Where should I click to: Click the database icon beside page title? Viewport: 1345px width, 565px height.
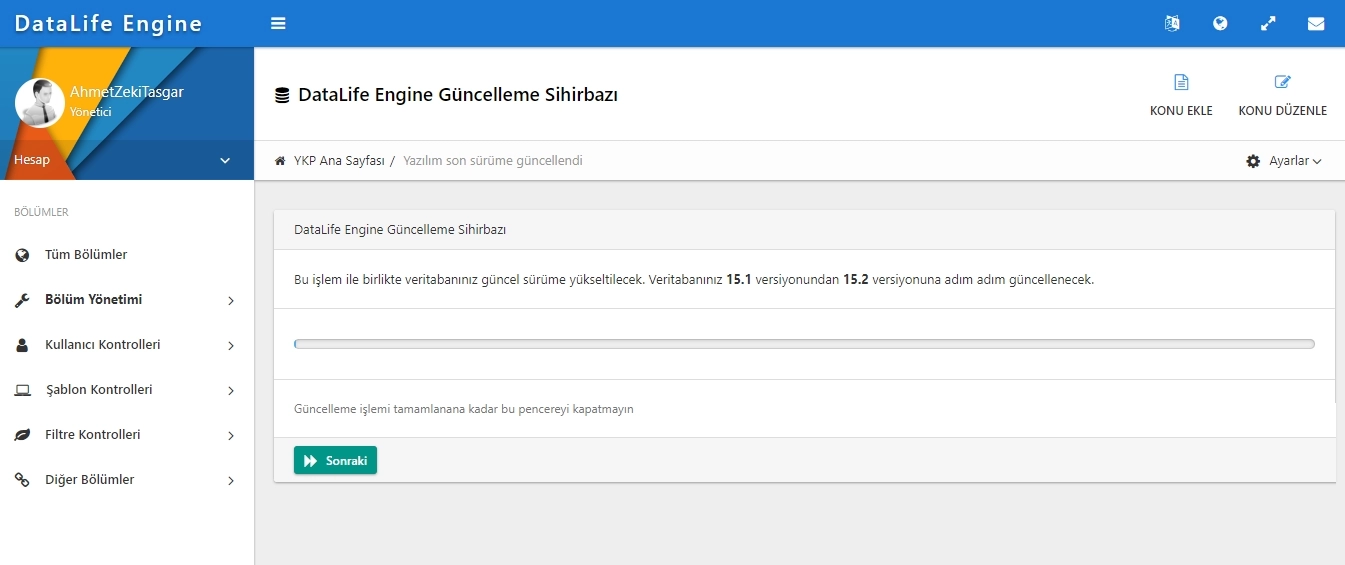(282, 96)
